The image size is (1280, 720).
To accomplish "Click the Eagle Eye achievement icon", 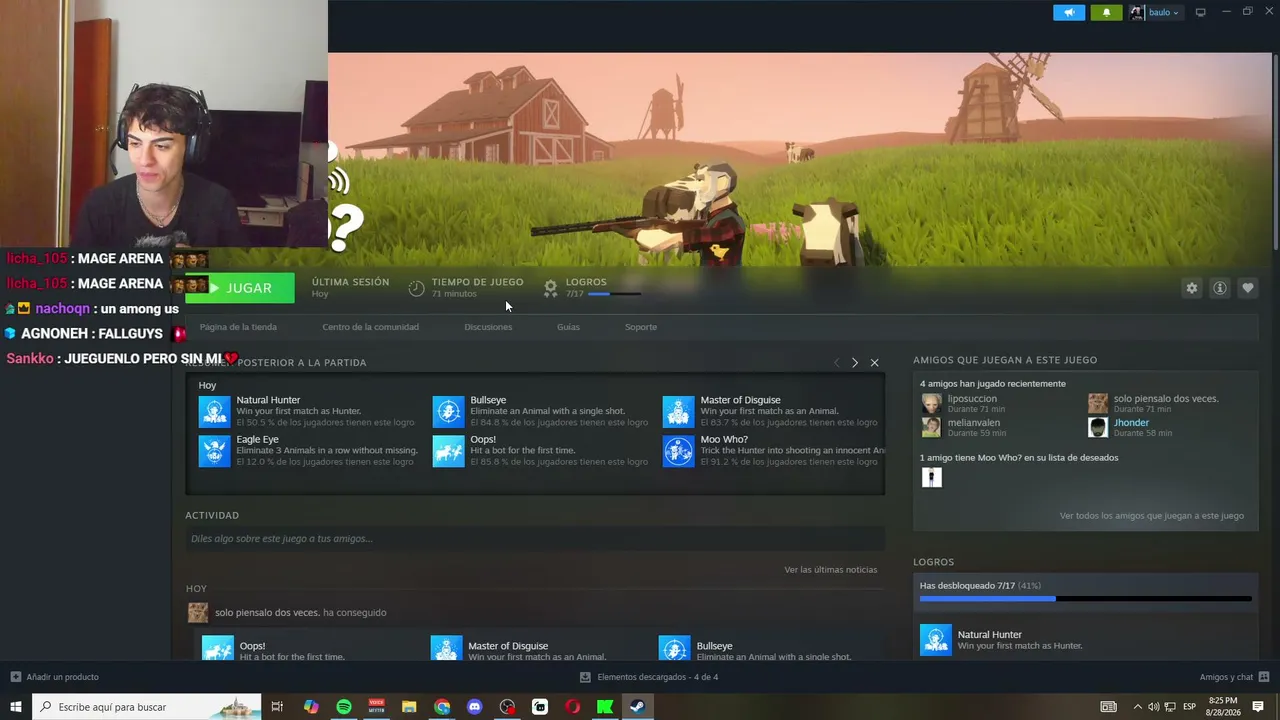I will [x=214, y=451].
